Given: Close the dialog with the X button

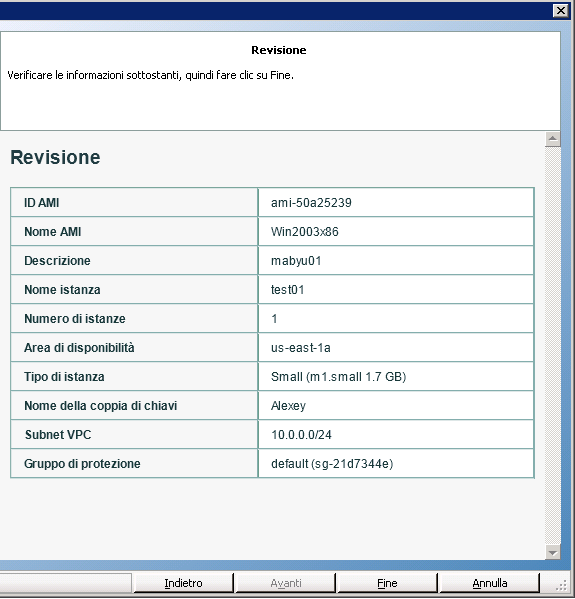Looking at the screenshot, I should pos(560,10).
